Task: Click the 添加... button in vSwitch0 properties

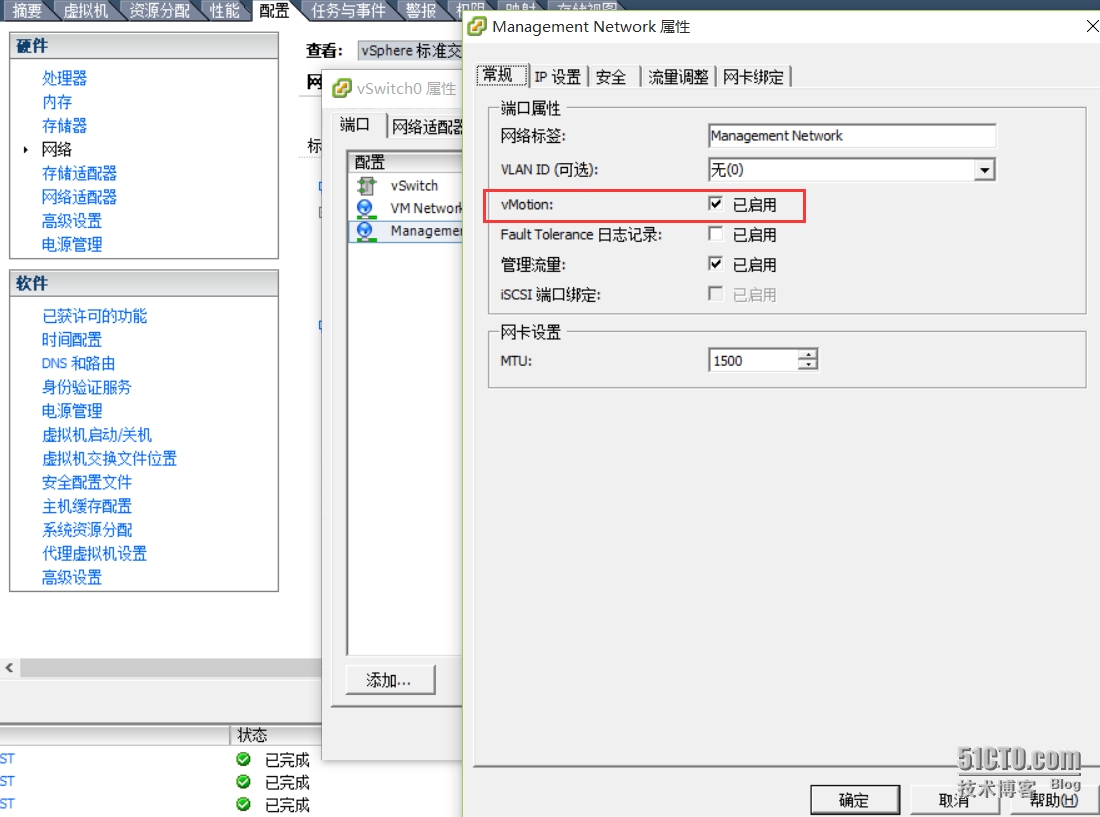Action: tap(389, 680)
